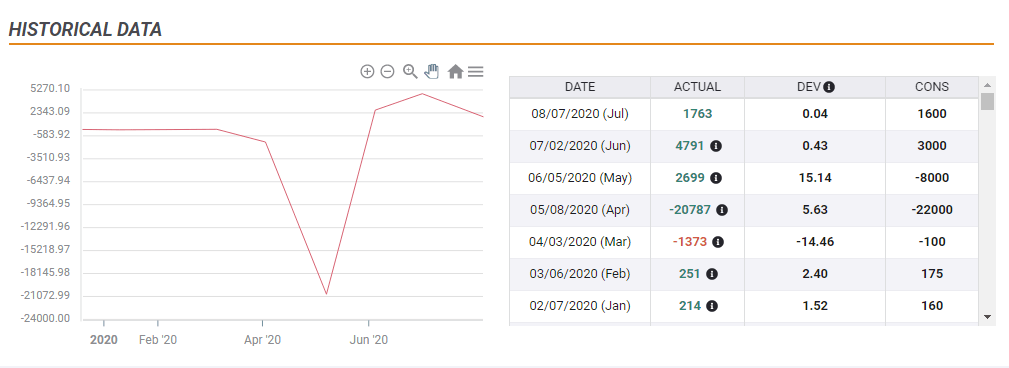Click the CONS column header
This screenshot has height=368, width=1009.
pyautogui.click(x=932, y=87)
